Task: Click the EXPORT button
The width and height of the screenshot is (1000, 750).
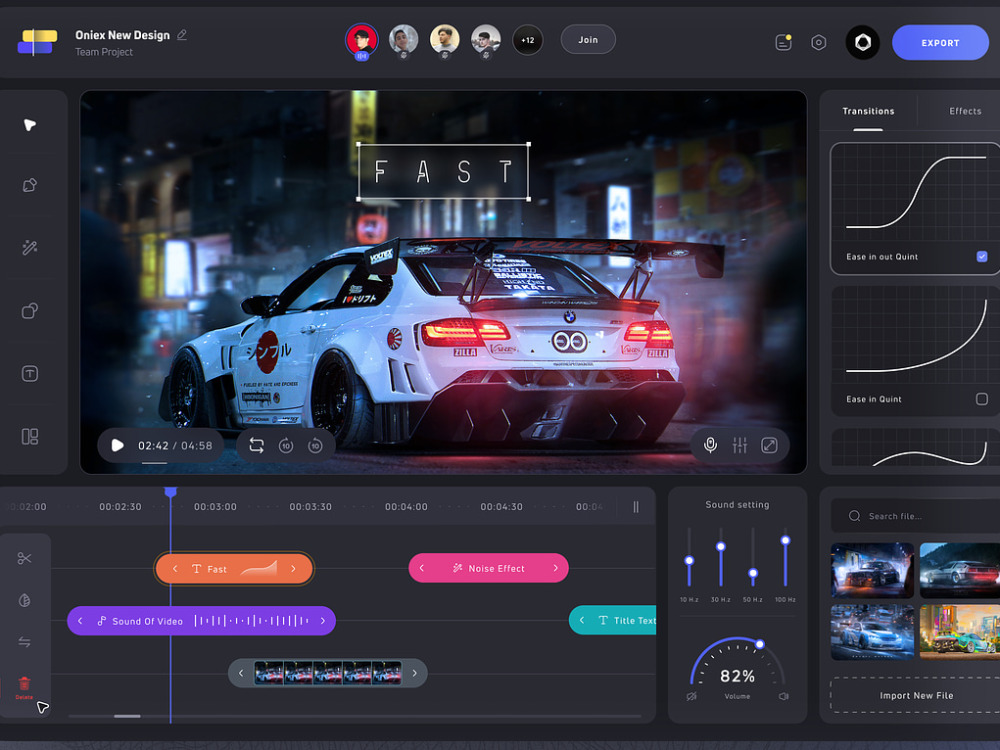Action: tap(940, 43)
